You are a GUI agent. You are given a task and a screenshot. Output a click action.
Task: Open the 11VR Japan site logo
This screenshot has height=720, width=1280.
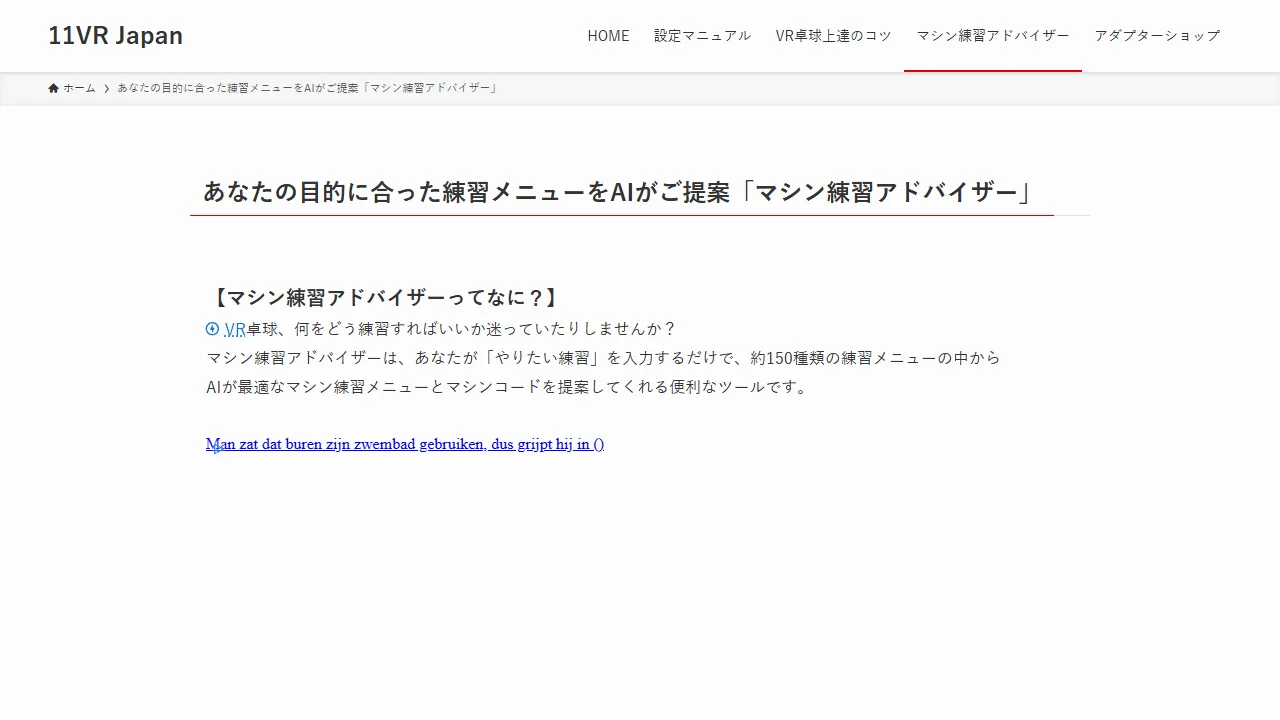click(116, 36)
